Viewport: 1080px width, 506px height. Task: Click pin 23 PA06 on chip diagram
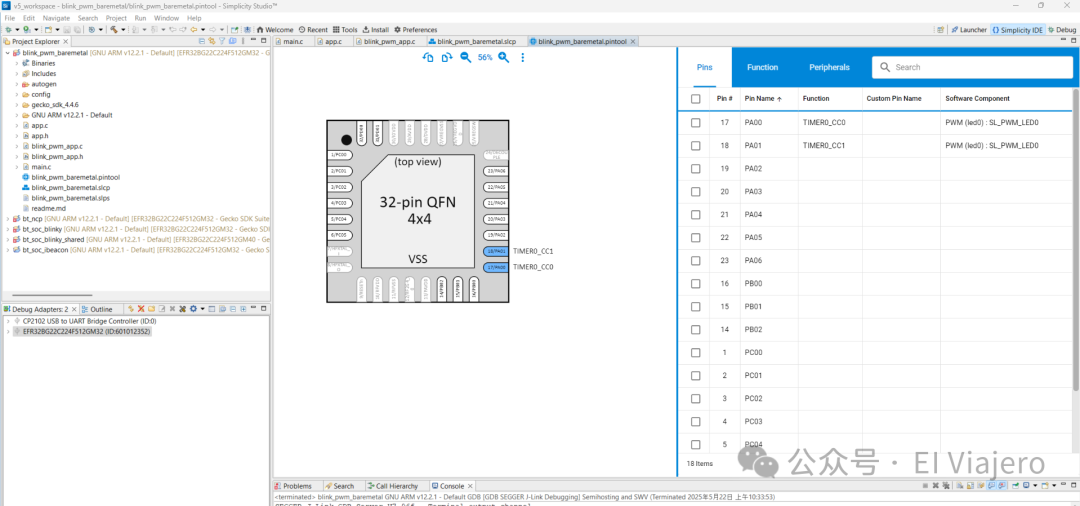[496, 170]
